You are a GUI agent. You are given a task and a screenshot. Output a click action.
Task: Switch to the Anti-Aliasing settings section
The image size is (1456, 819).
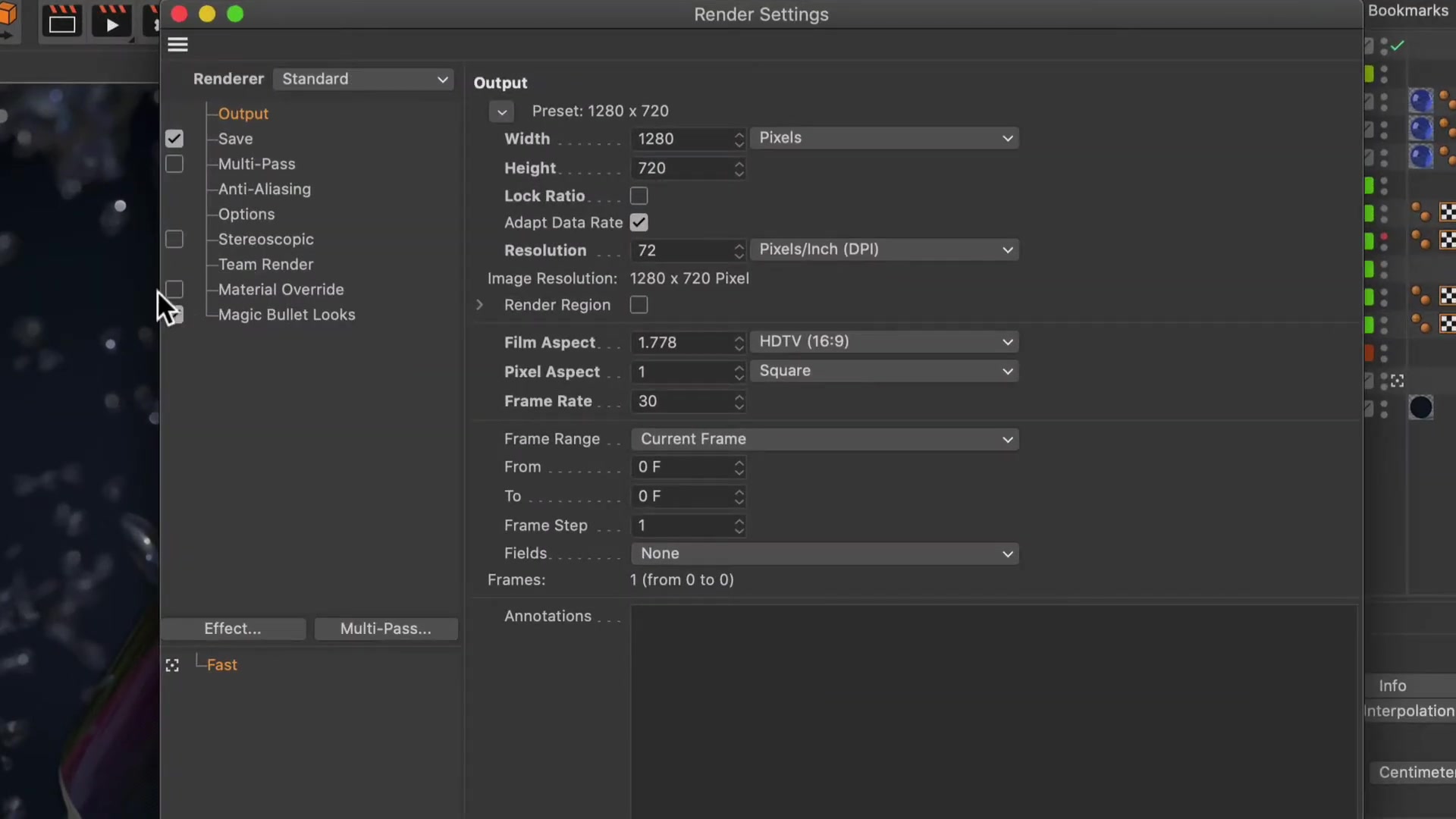pyautogui.click(x=264, y=190)
